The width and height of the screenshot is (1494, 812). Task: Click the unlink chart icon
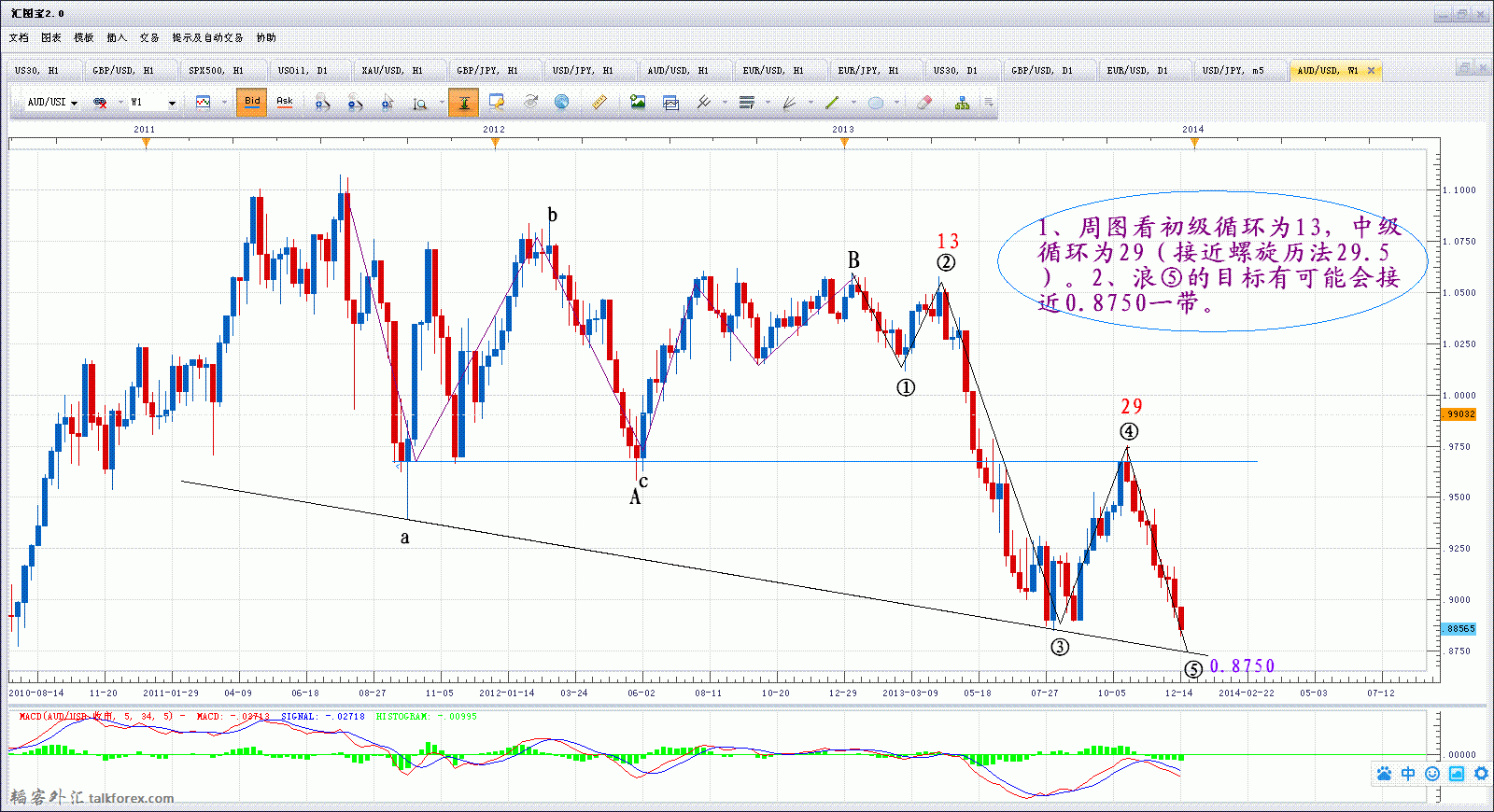(x=100, y=103)
